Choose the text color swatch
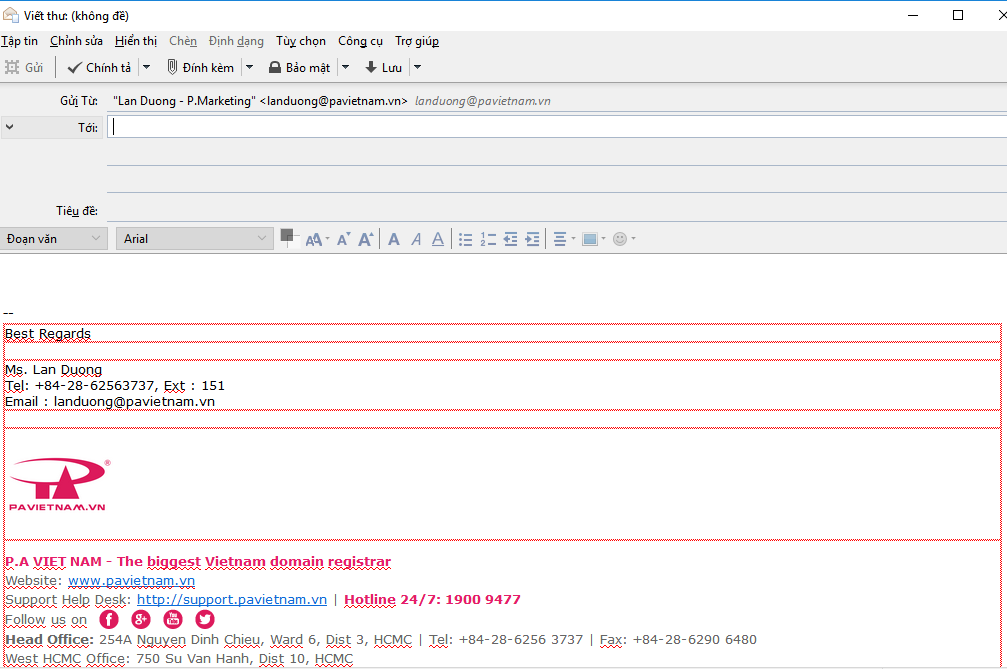Viewport: 1007px width, 669px height. 290,238
